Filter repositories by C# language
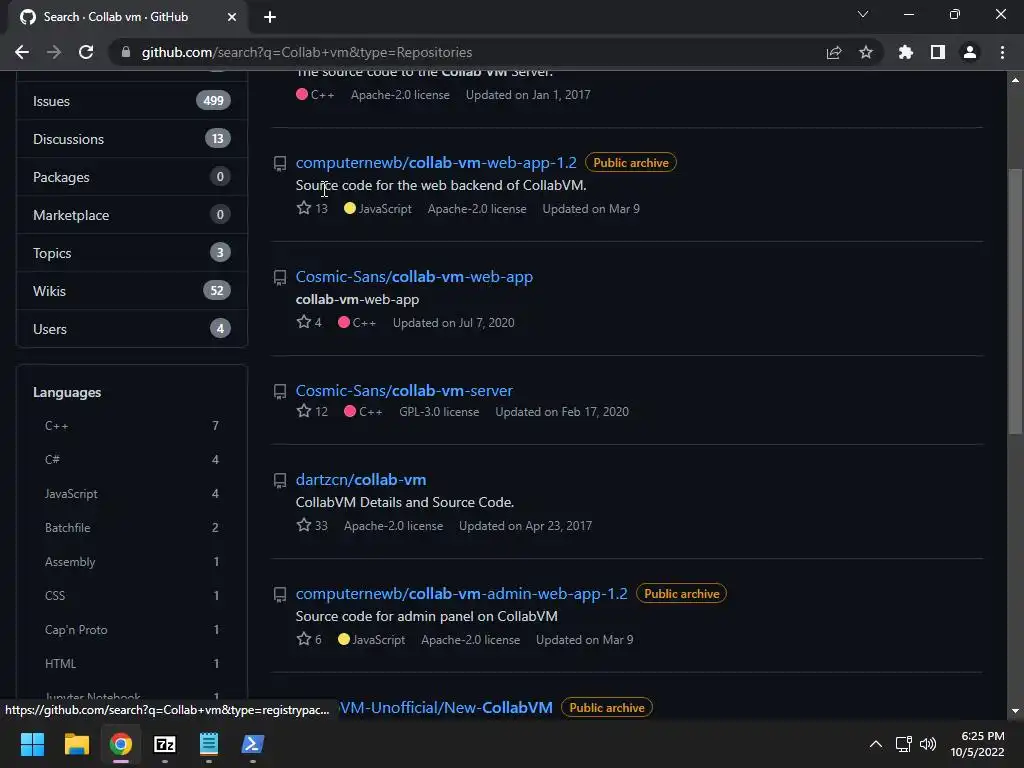 [132, 460]
